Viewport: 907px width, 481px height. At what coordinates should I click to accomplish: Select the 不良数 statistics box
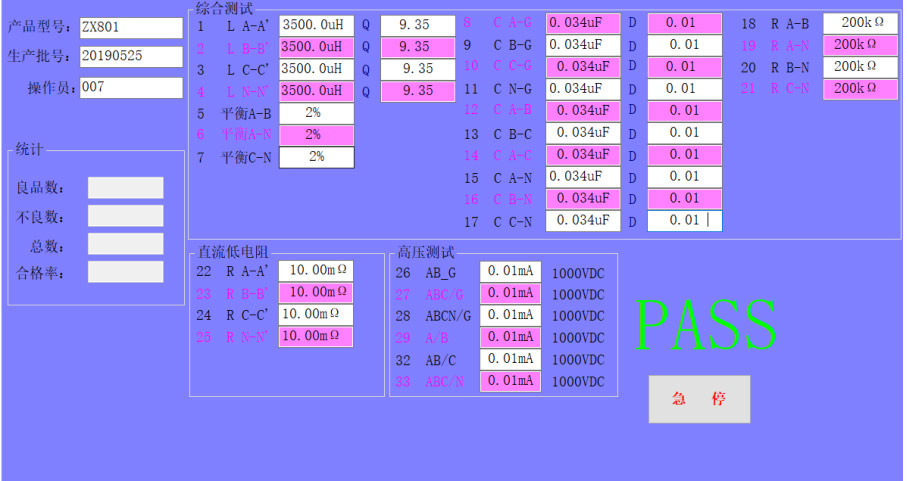point(125,216)
